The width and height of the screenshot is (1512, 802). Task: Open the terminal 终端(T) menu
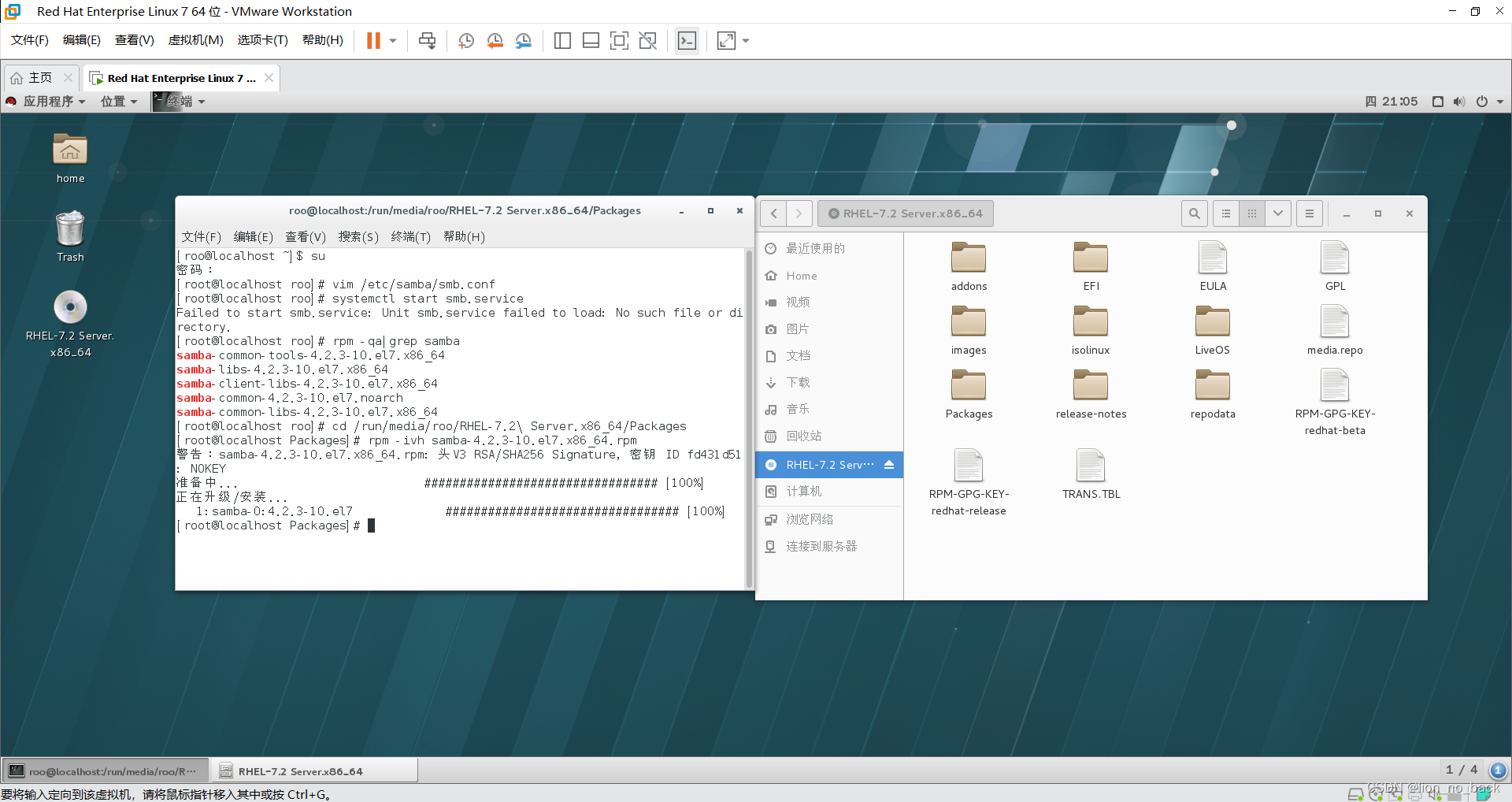pos(410,236)
